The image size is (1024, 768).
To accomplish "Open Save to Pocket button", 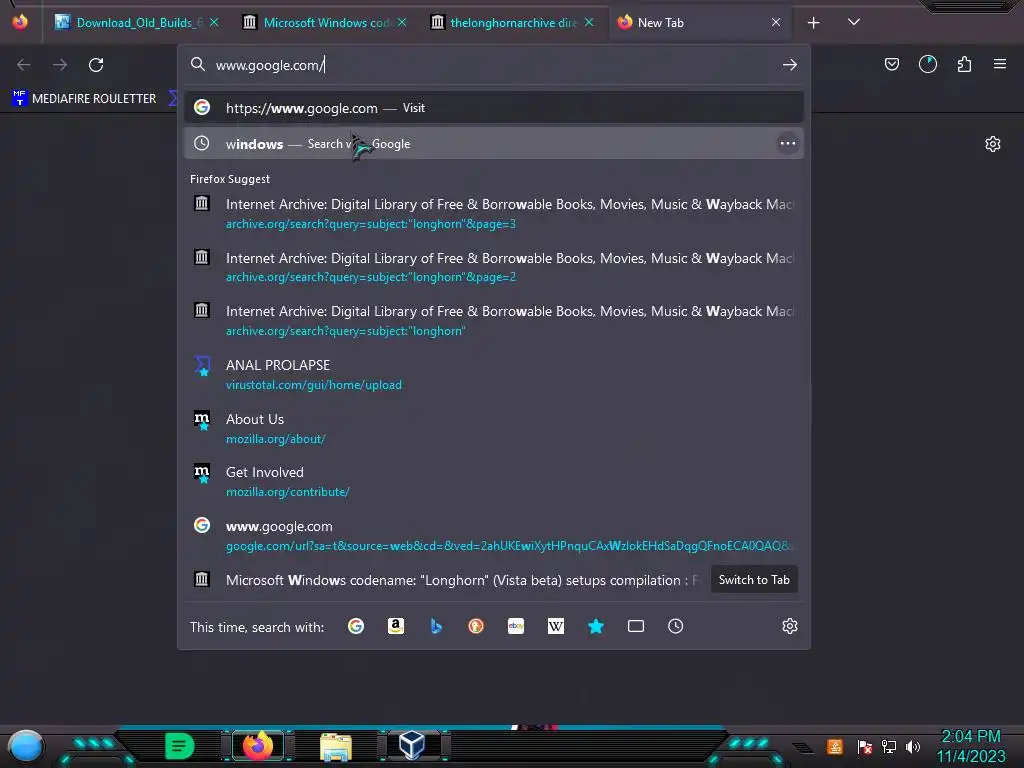I will 891,64.
